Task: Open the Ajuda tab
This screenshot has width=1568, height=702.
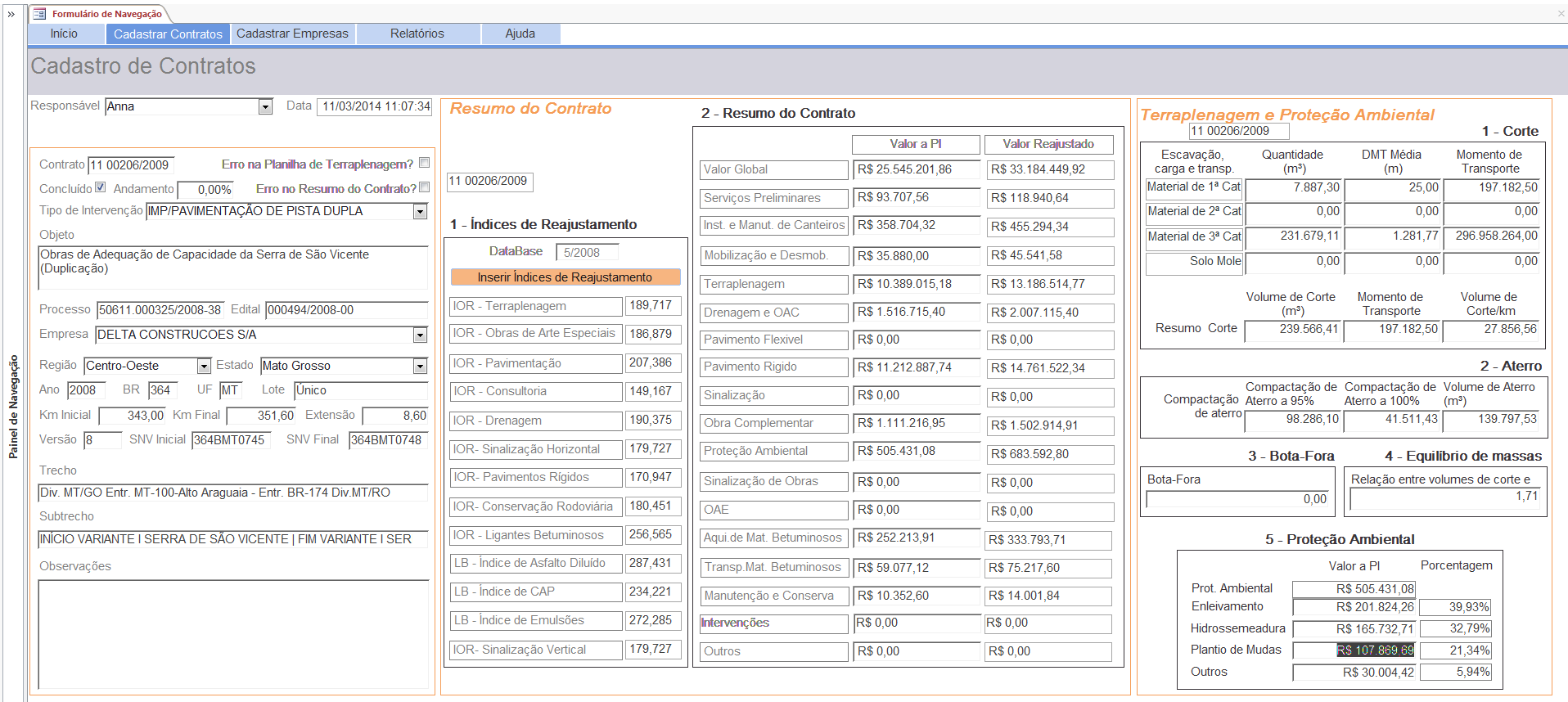Action: pos(520,34)
